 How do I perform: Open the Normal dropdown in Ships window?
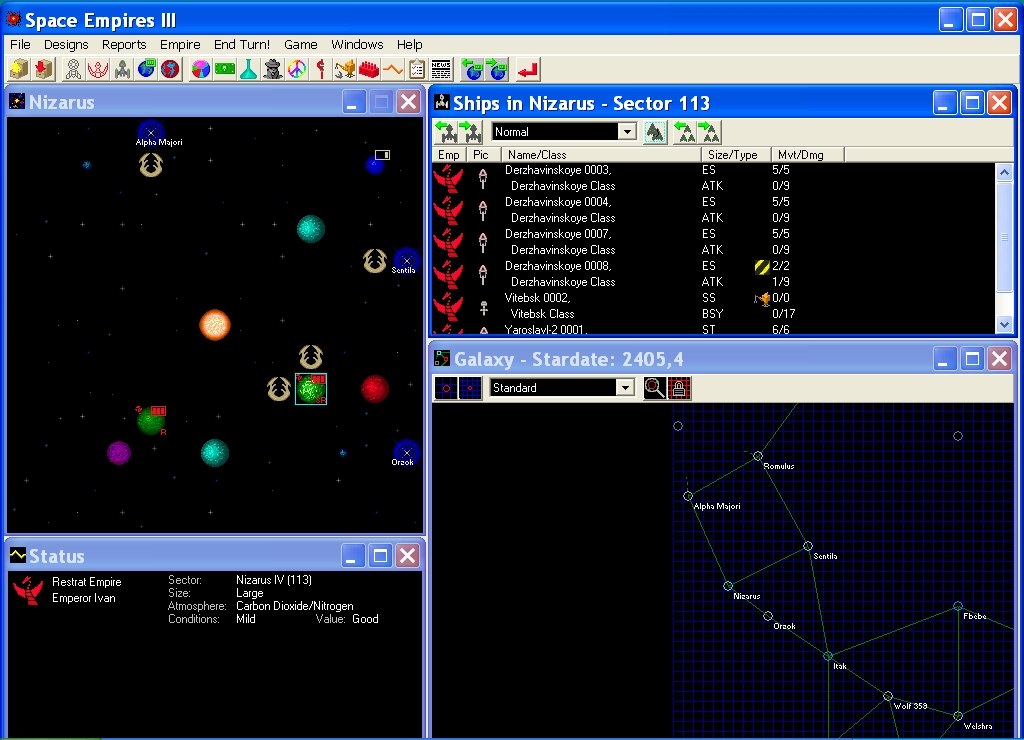(x=626, y=132)
